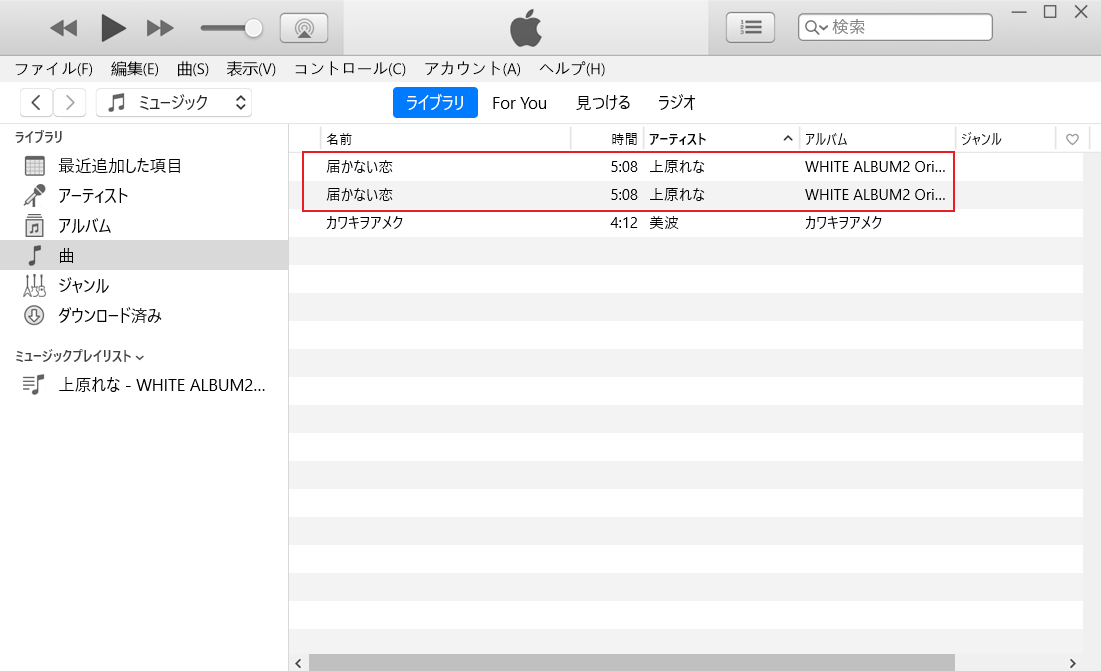The height and width of the screenshot is (671, 1101).
Task: Click the second row 上原れな artist cell
Action: coord(677,194)
